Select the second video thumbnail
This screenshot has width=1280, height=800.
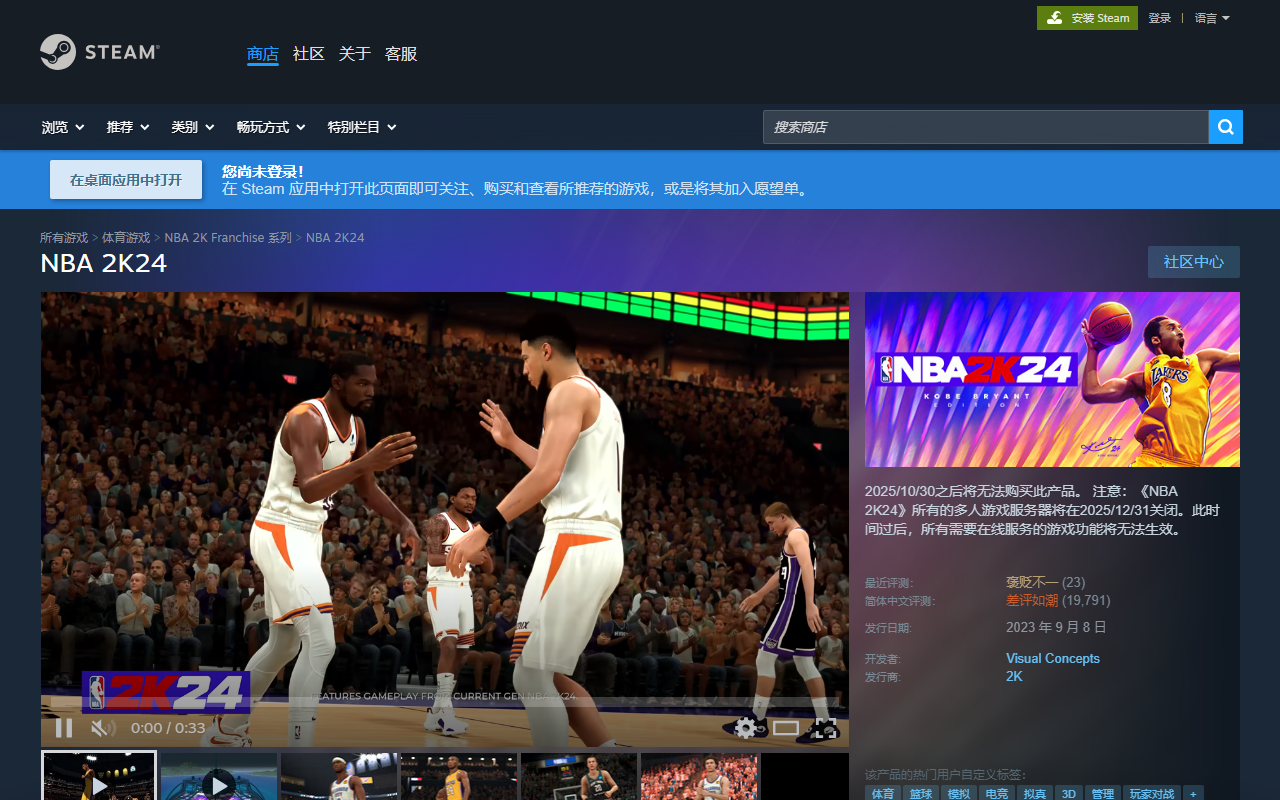(219, 776)
